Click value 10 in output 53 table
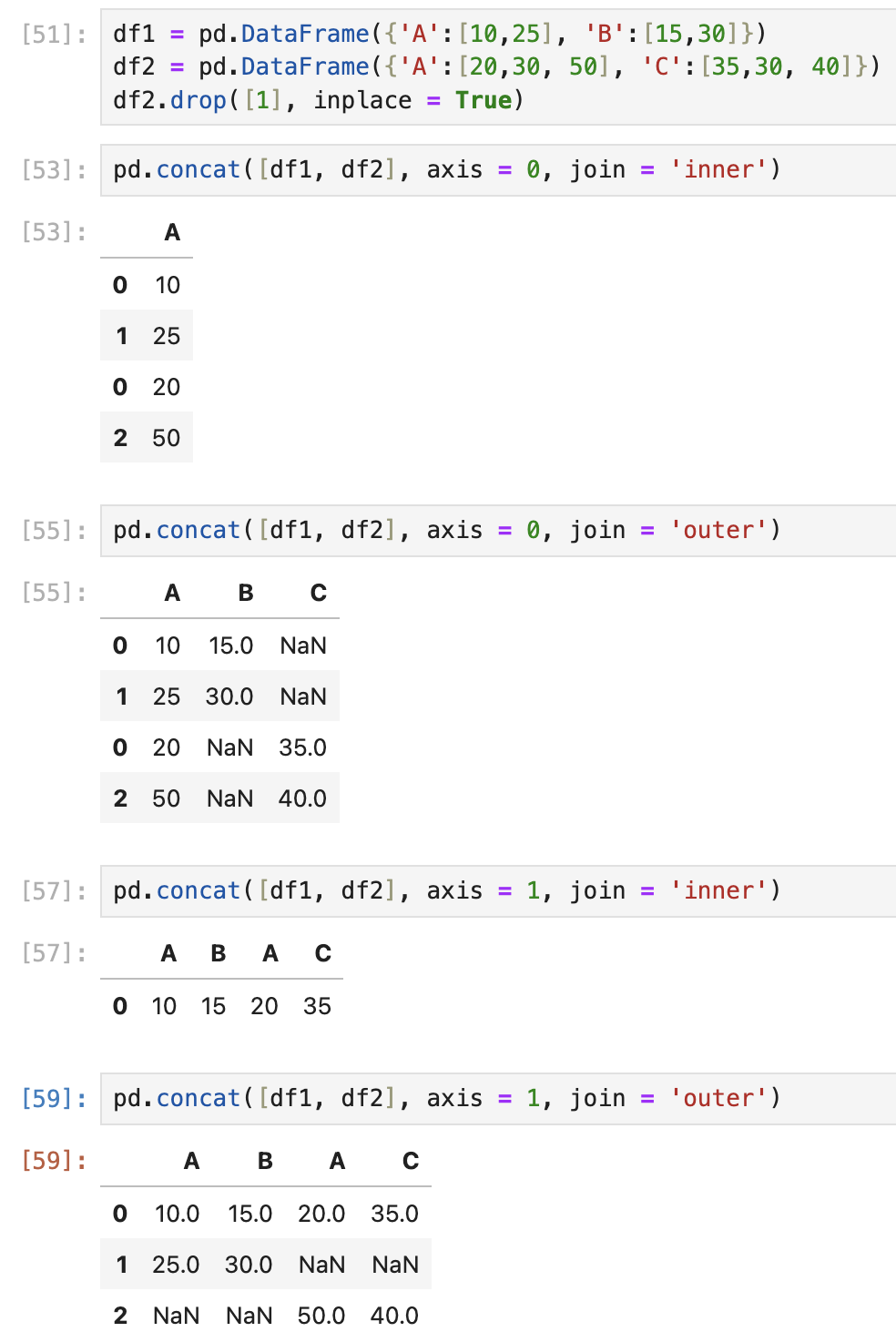Screen dimensions: 896x1342 [168, 285]
